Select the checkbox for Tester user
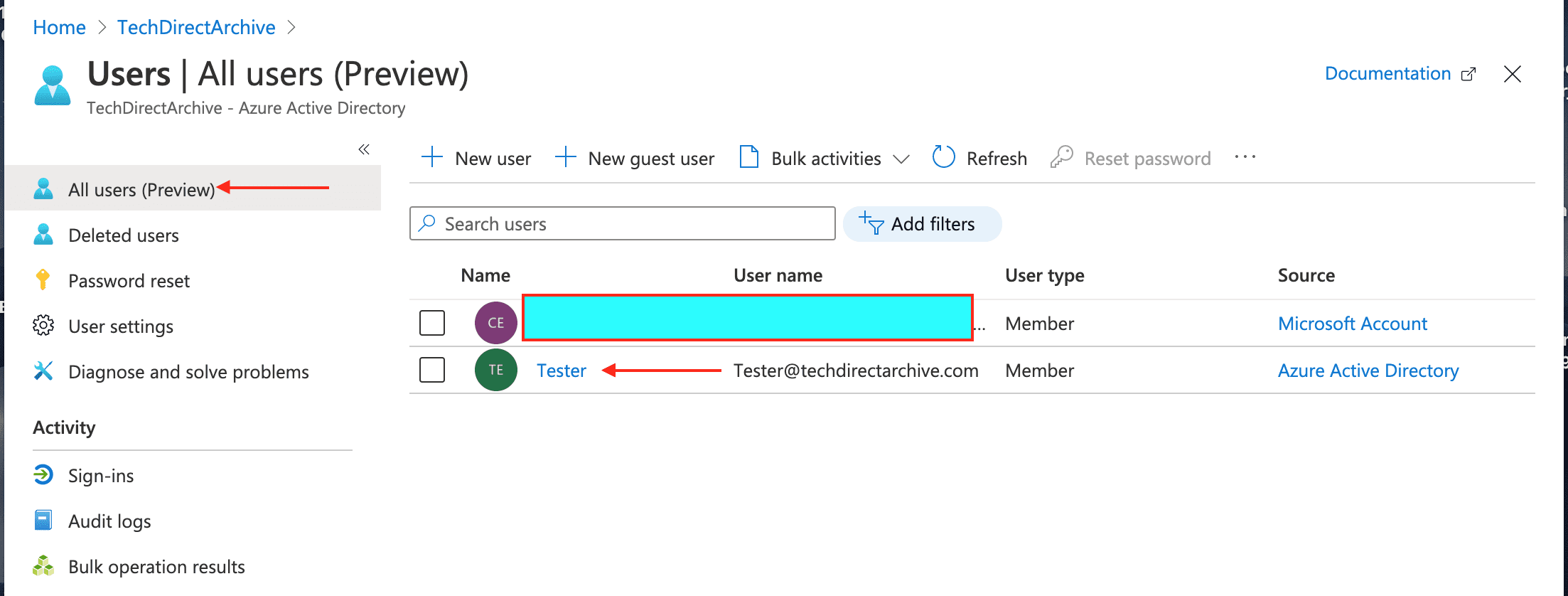1568x596 pixels. tap(432, 370)
